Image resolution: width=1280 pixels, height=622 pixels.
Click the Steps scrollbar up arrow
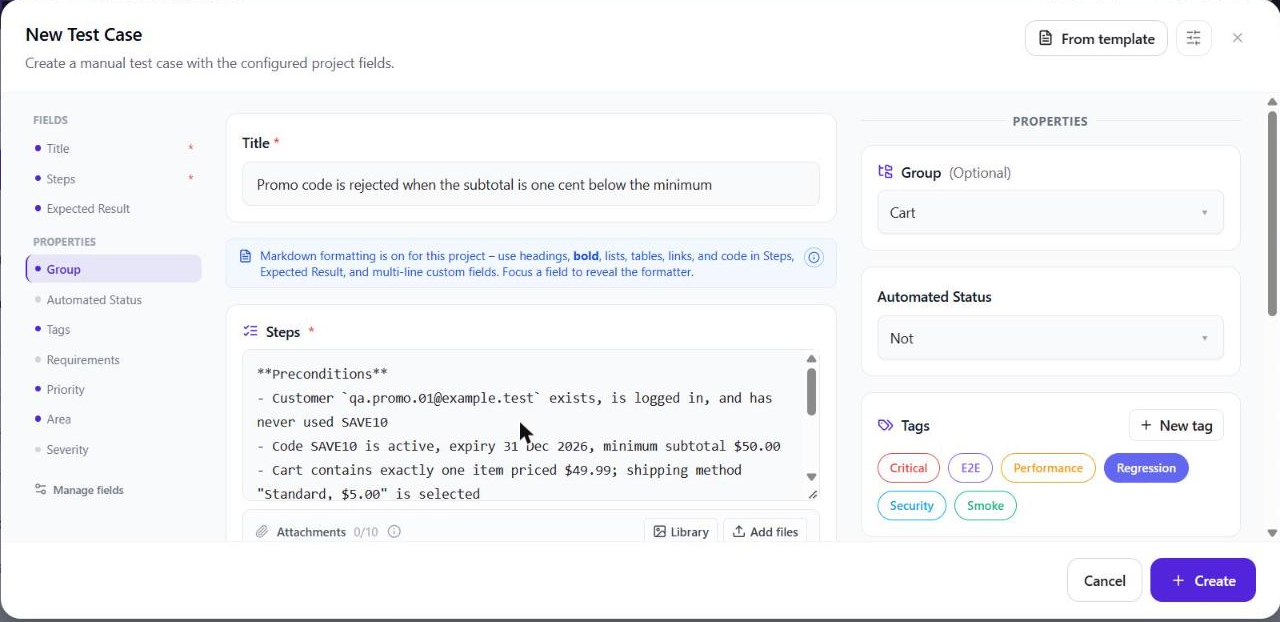(x=811, y=358)
